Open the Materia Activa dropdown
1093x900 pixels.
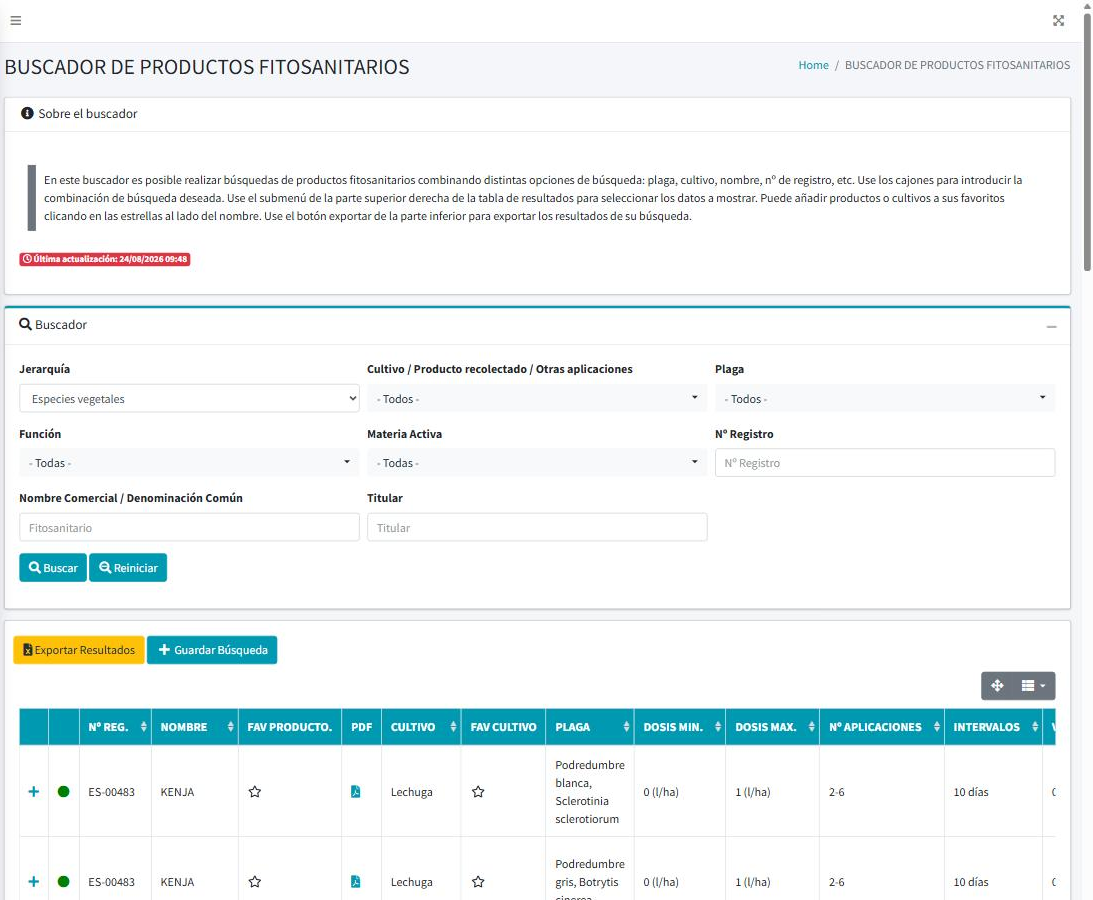click(x=537, y=463)
